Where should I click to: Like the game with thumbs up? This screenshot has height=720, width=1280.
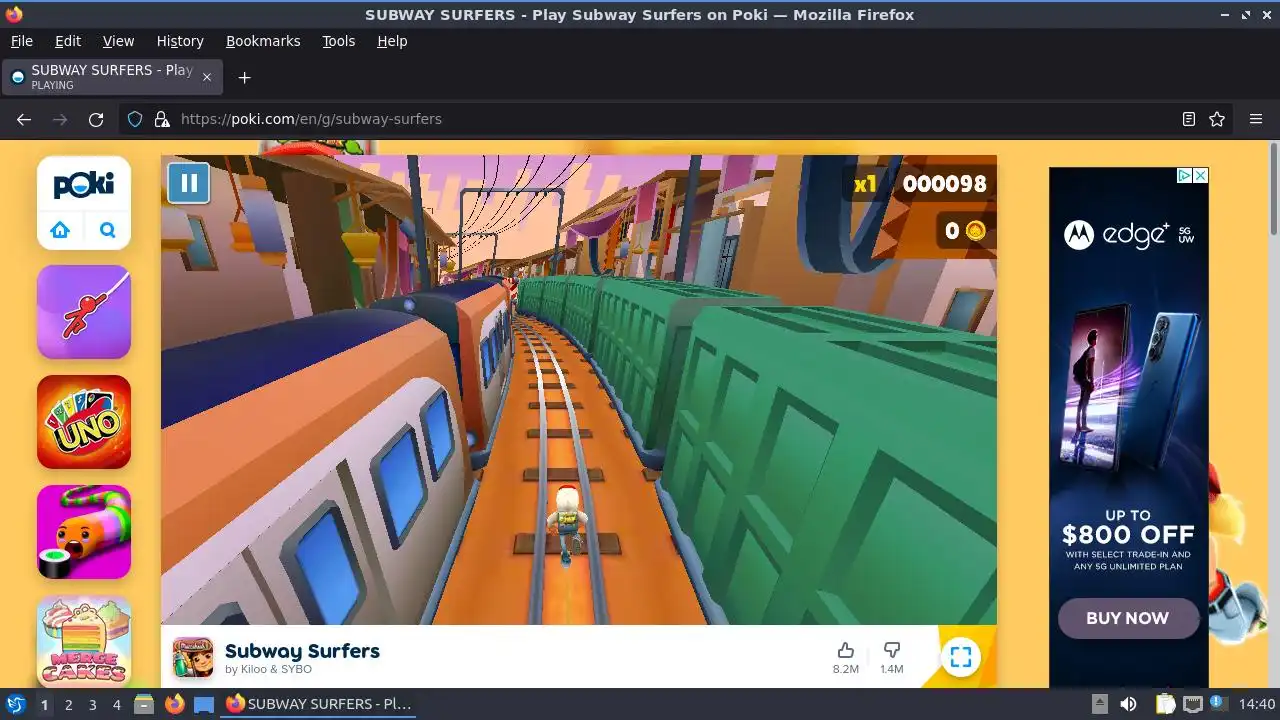pos(846,657)
